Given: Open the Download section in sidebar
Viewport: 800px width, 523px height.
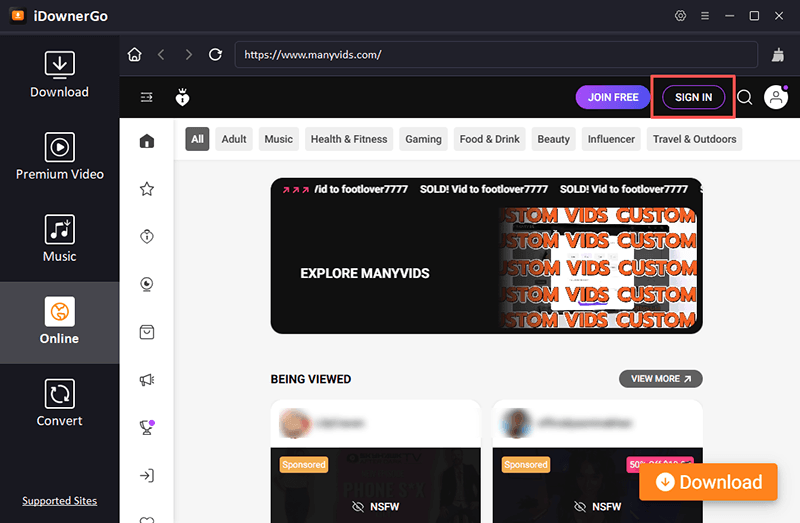Looking at the screenshot, I should [59, 74].
